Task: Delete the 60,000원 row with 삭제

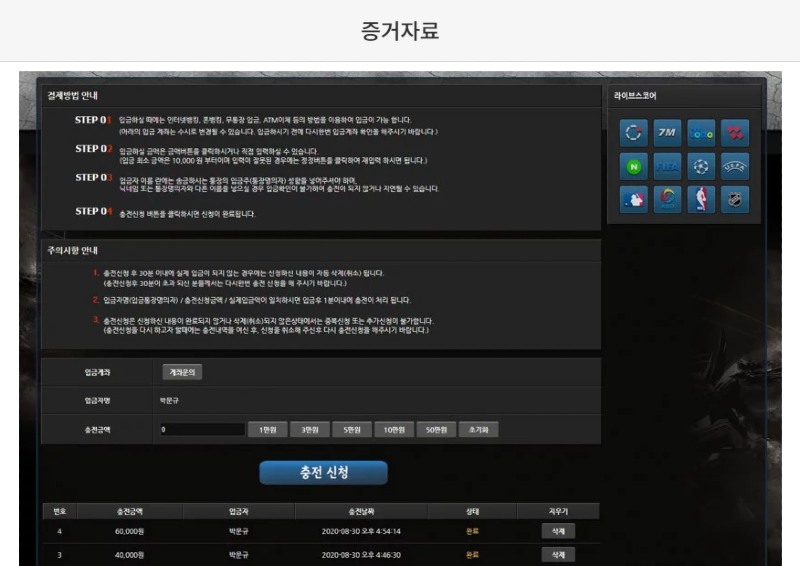Action: 558,531
